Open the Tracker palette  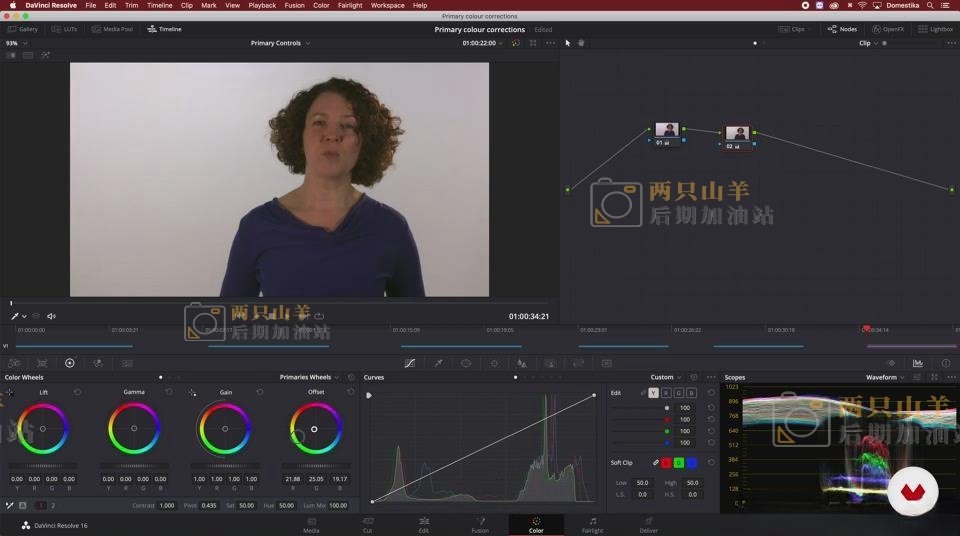494,363
